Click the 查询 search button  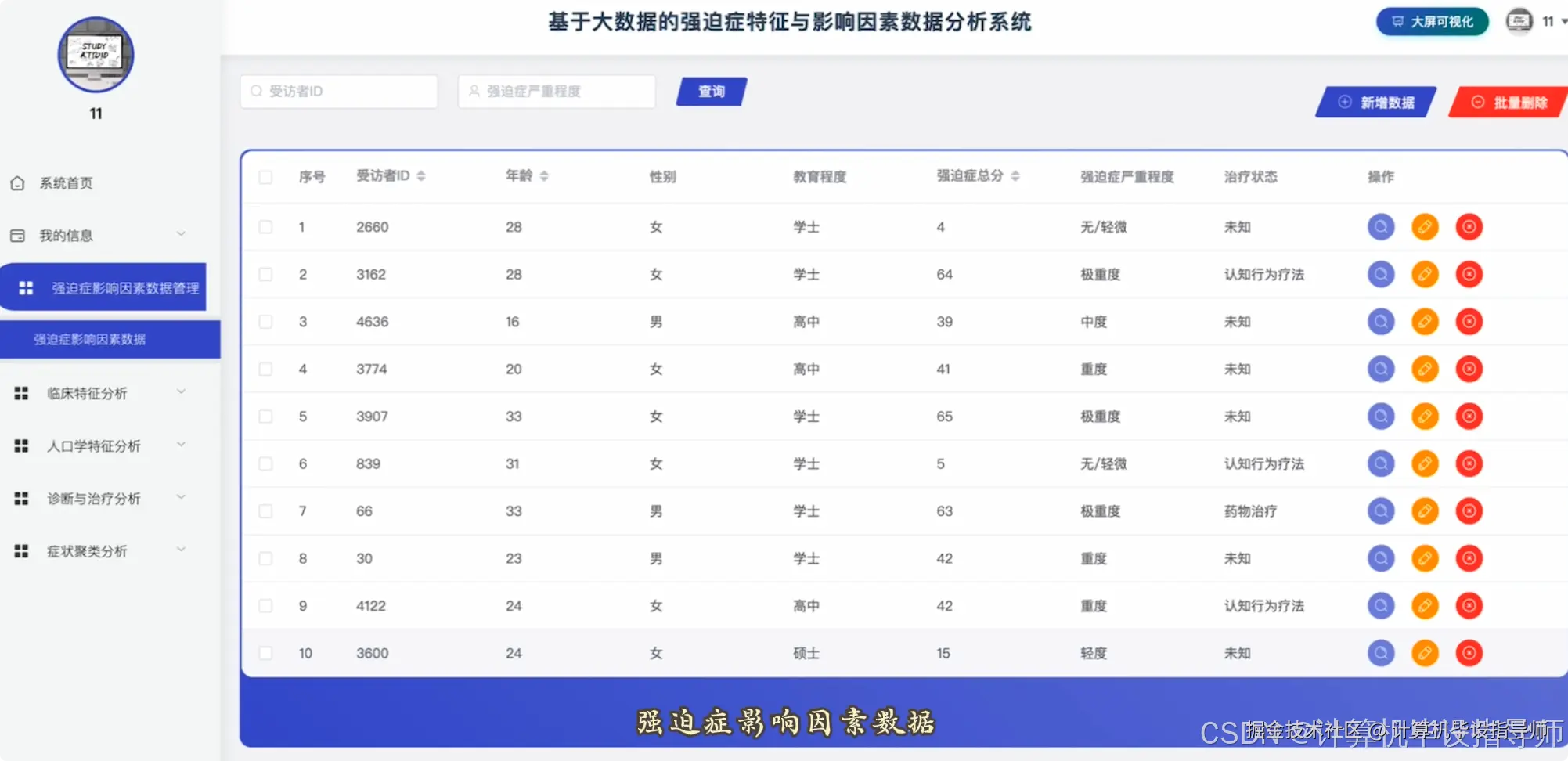click(x=709, y=92)
